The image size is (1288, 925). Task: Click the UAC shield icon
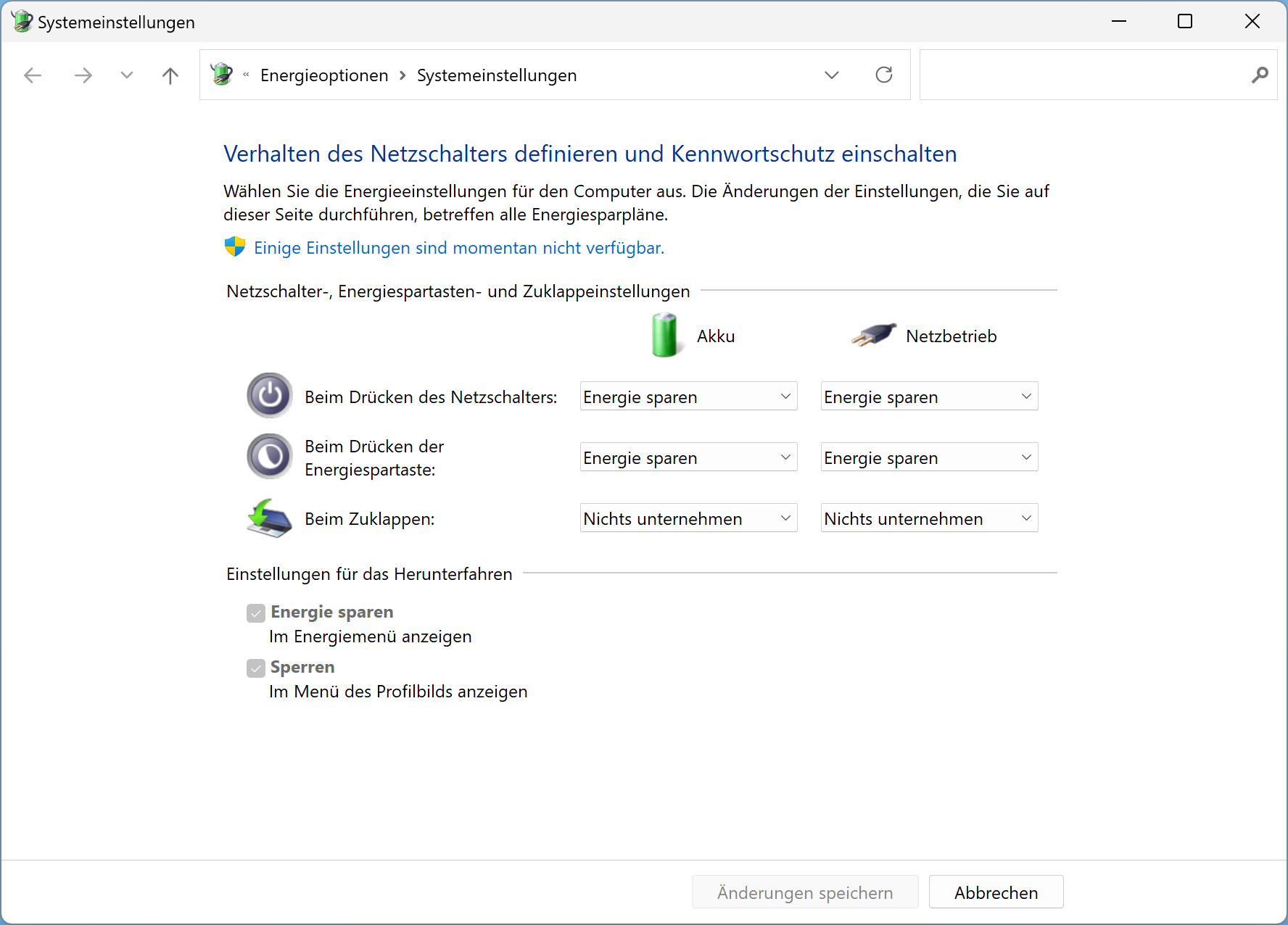[235, 247]
